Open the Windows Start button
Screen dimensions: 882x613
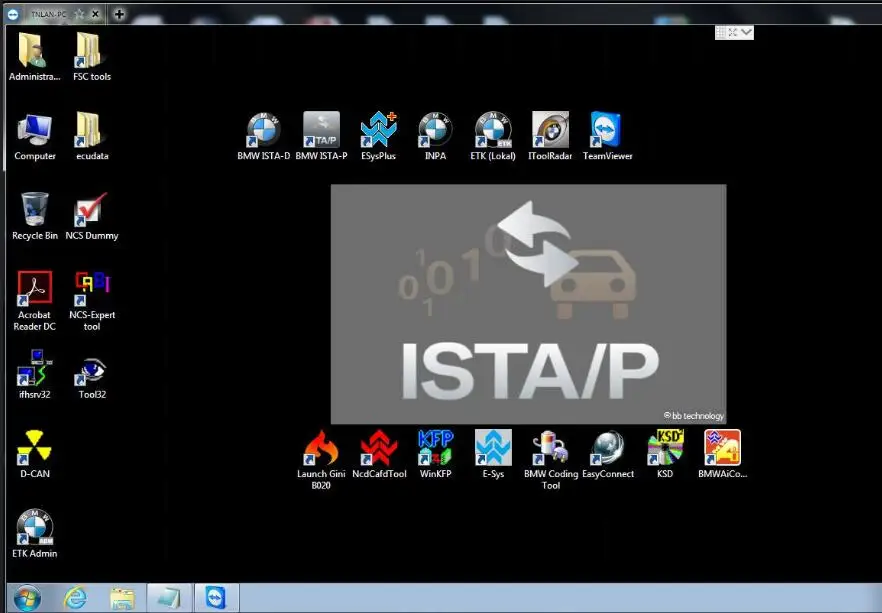pyautogui.click(x=27, y=598)
